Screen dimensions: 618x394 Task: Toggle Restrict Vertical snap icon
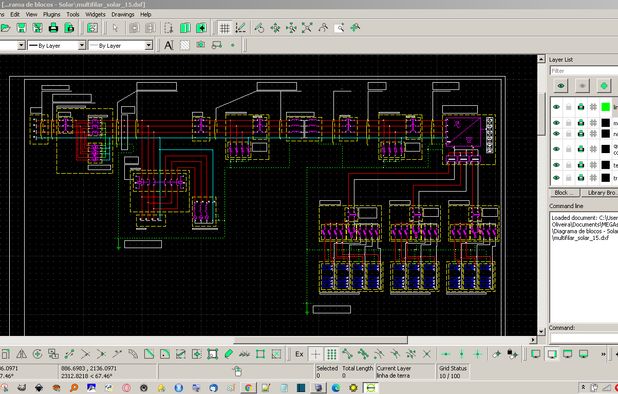[462, 354]
